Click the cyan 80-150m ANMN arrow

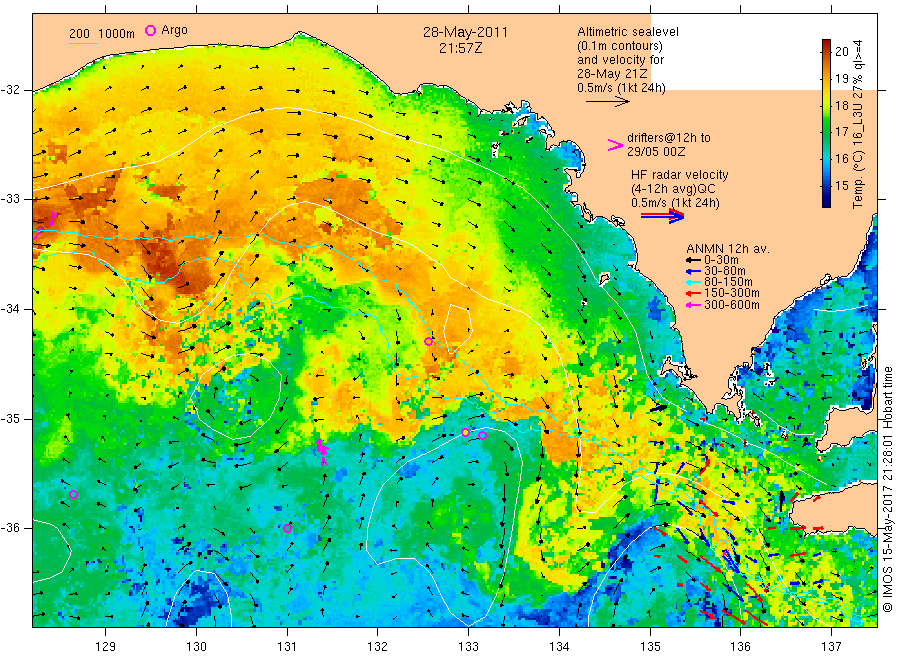[x=694, y=282]
